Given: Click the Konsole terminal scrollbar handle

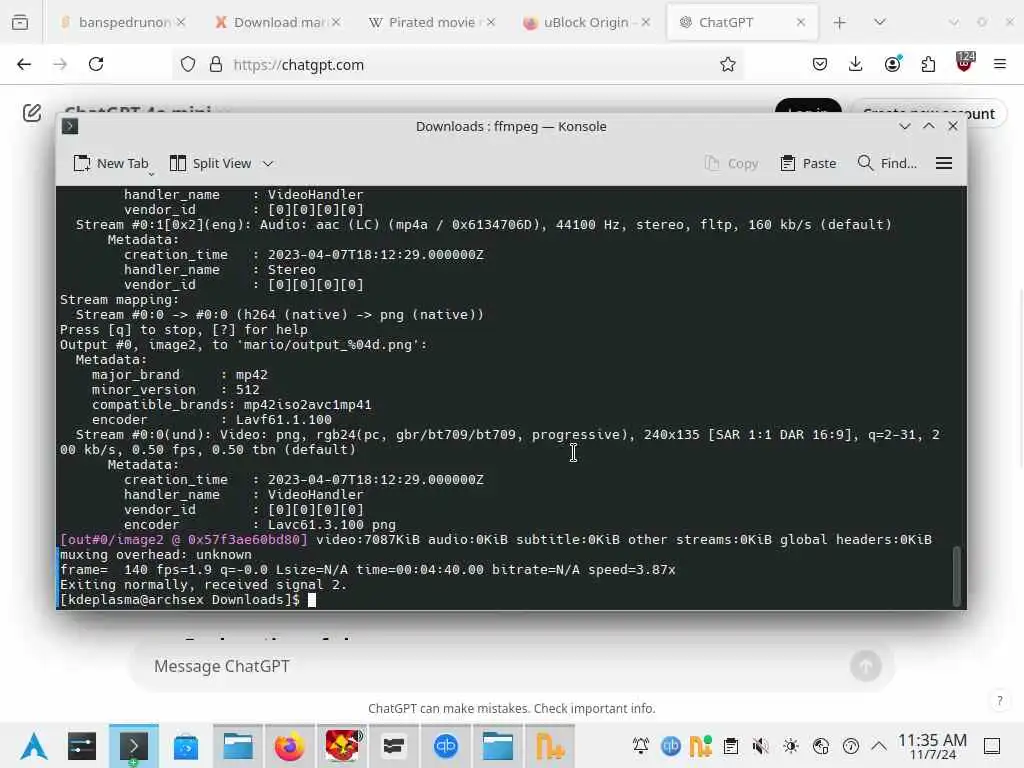Looking at the screenshot, I should click(x=957, y=575).
